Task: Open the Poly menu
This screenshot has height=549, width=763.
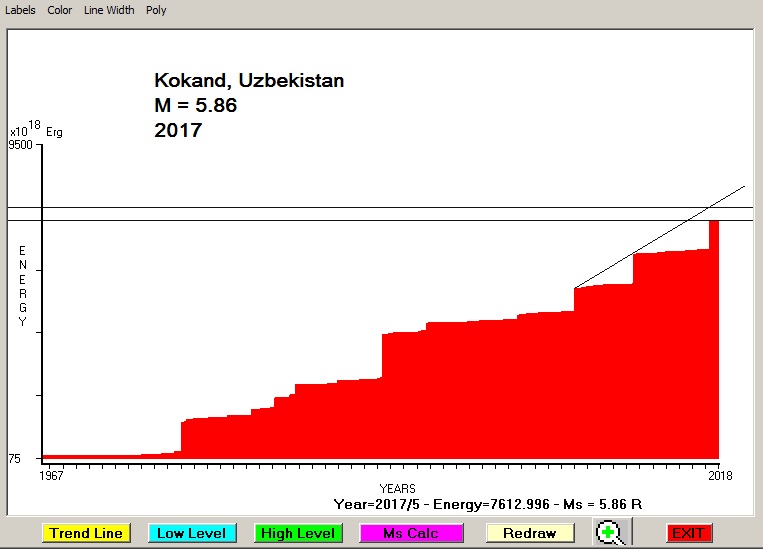Action: tap(156, 10)
